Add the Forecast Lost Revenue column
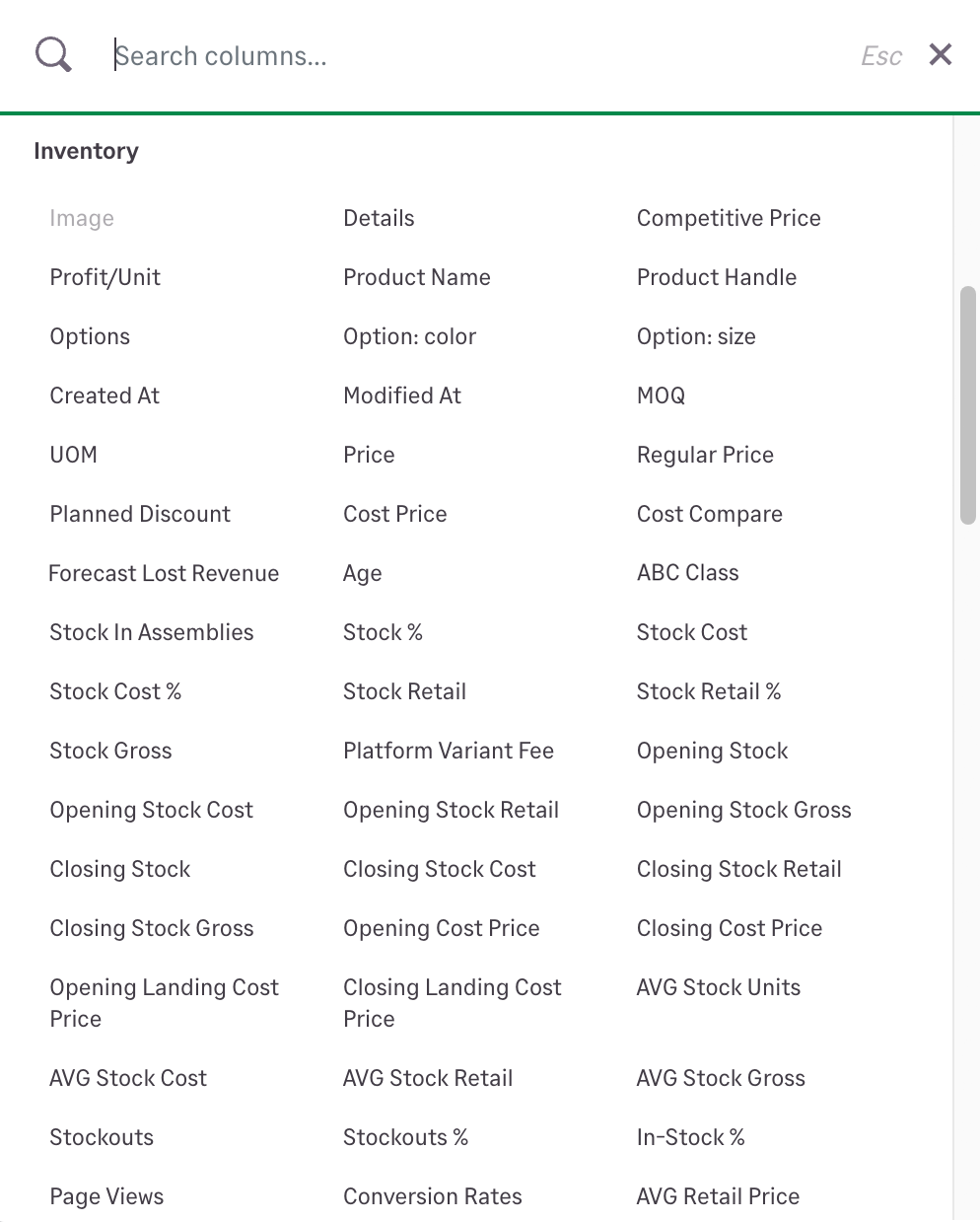Image resolution: width=980 pixels, height=1222 pixels. pyautogui.click(x=164, y=573)
